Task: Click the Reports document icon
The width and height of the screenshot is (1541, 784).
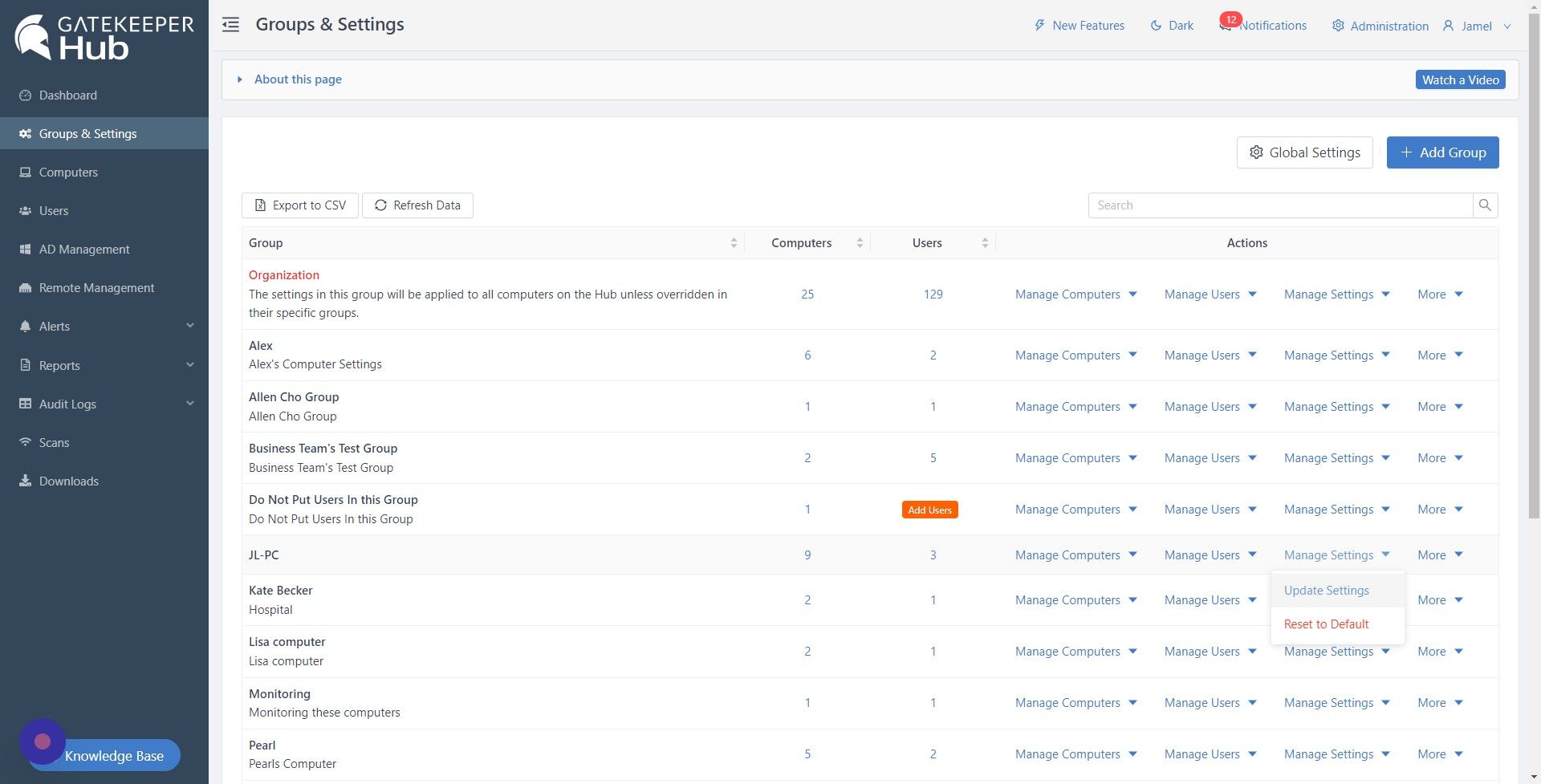Action: click(x=25, y=365)
